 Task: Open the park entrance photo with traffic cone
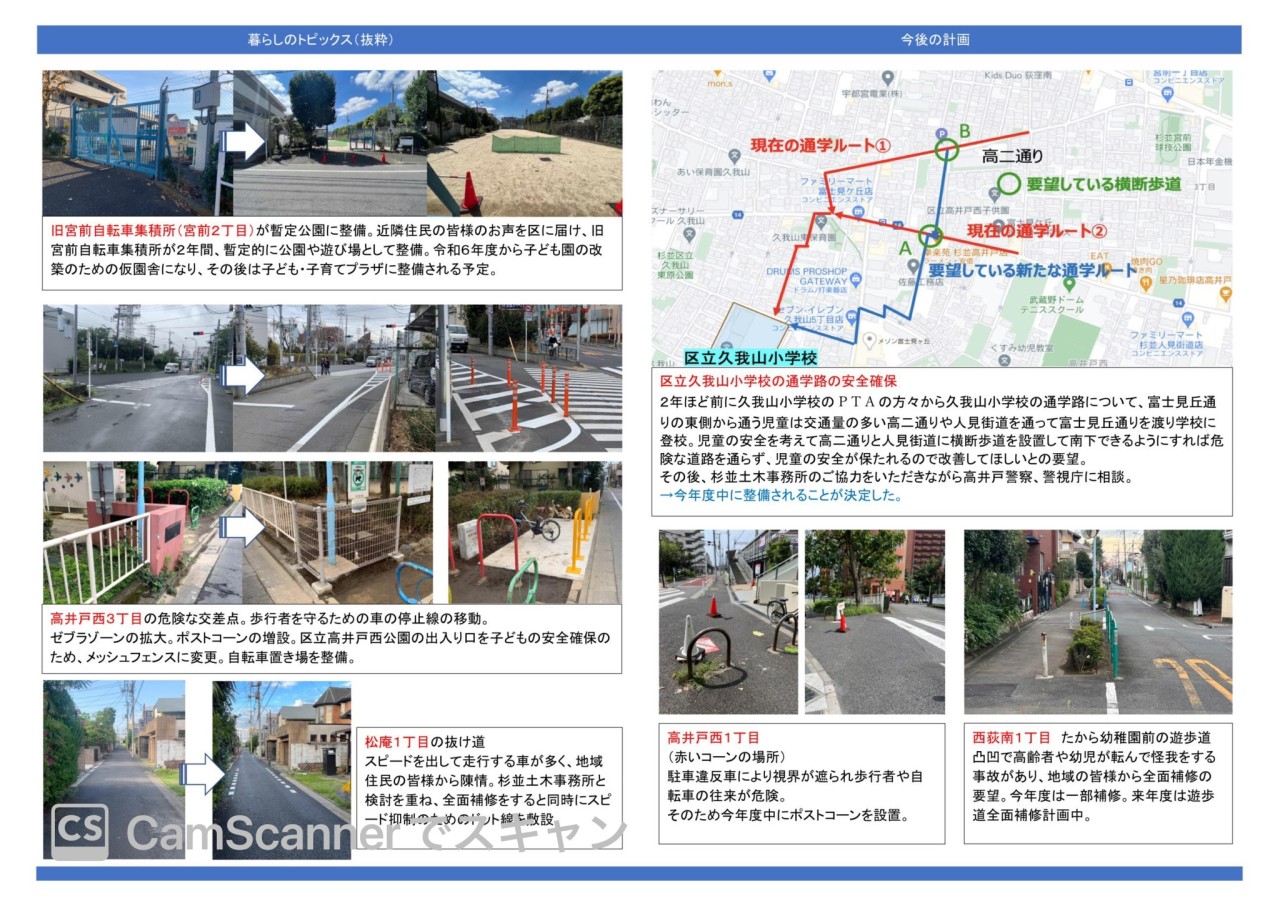[331, 142]
